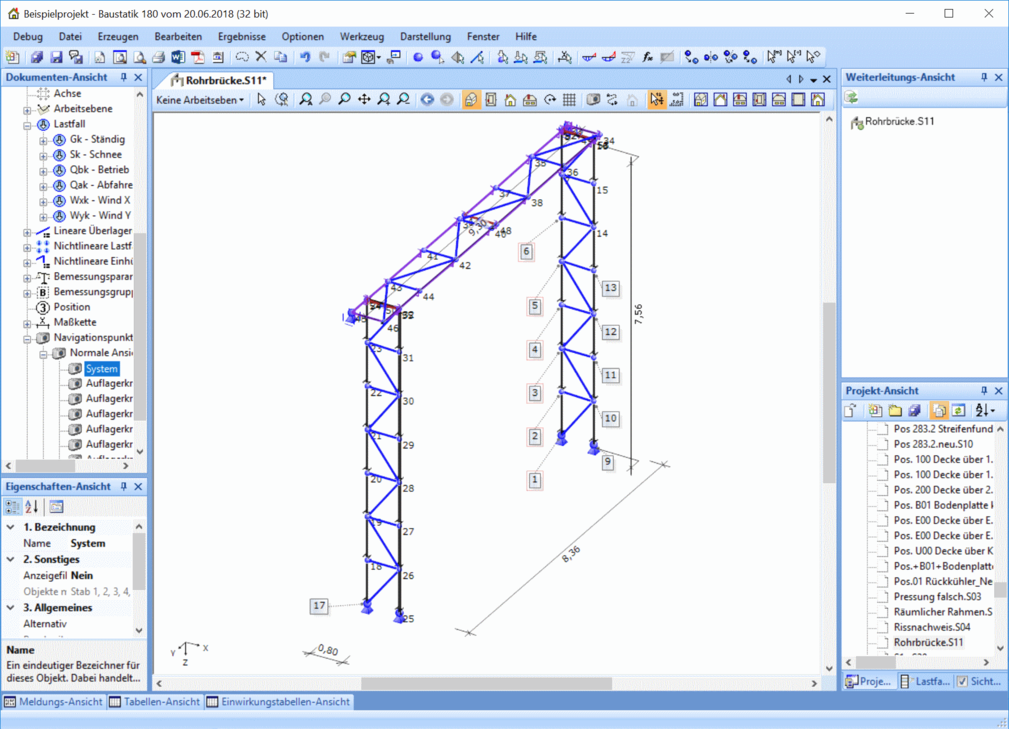
Task: Click the undo arrow icon
Action: [x=305, y=58]
